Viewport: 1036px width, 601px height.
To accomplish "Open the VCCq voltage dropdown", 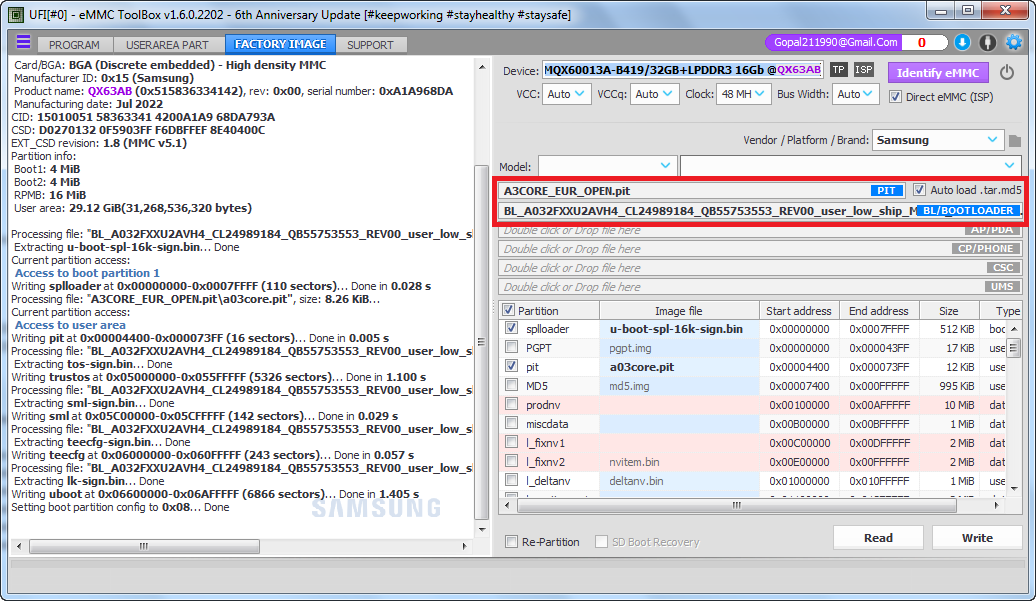I will pyautogui.click(x=654, y=94).
